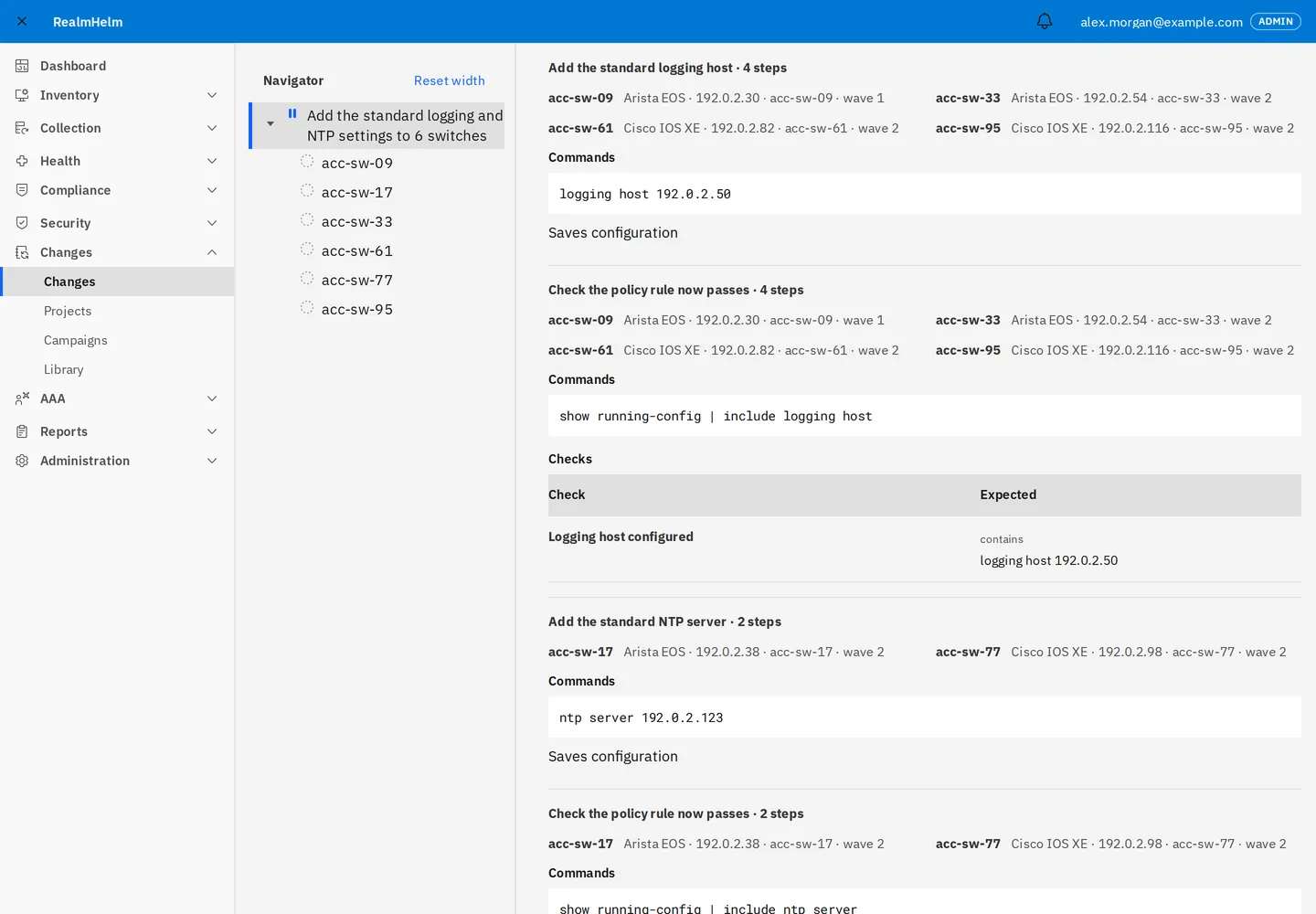Open the notifications bell

pyautogui.click(x=1045, y=21)
